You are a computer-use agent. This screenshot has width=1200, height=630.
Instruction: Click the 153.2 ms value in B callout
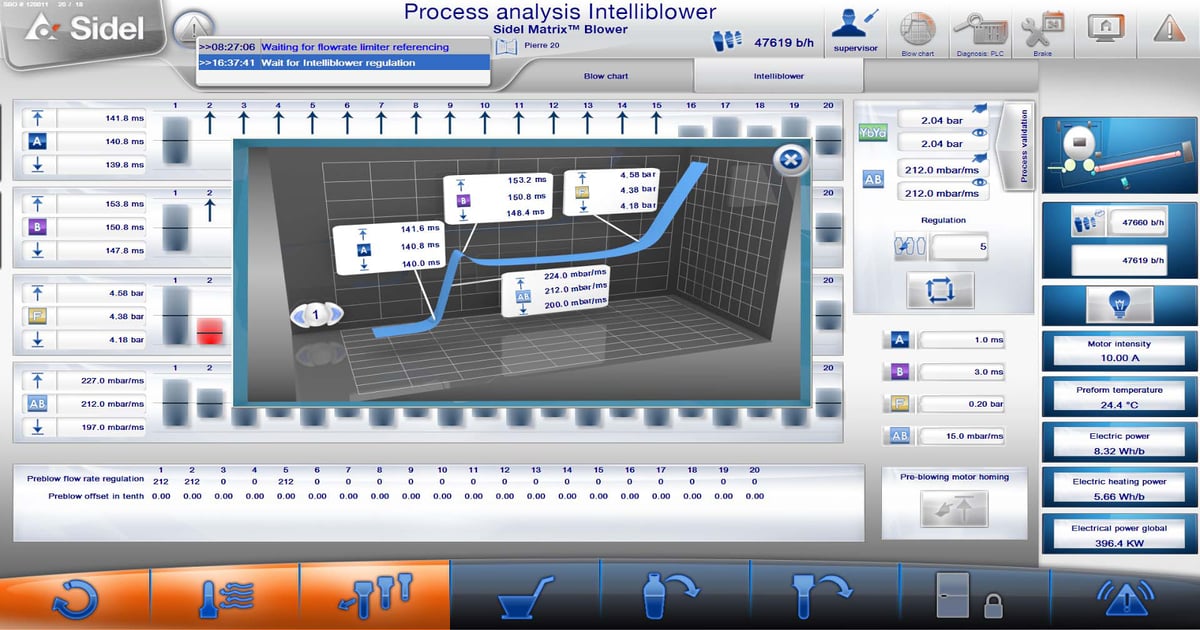(529, 181)
